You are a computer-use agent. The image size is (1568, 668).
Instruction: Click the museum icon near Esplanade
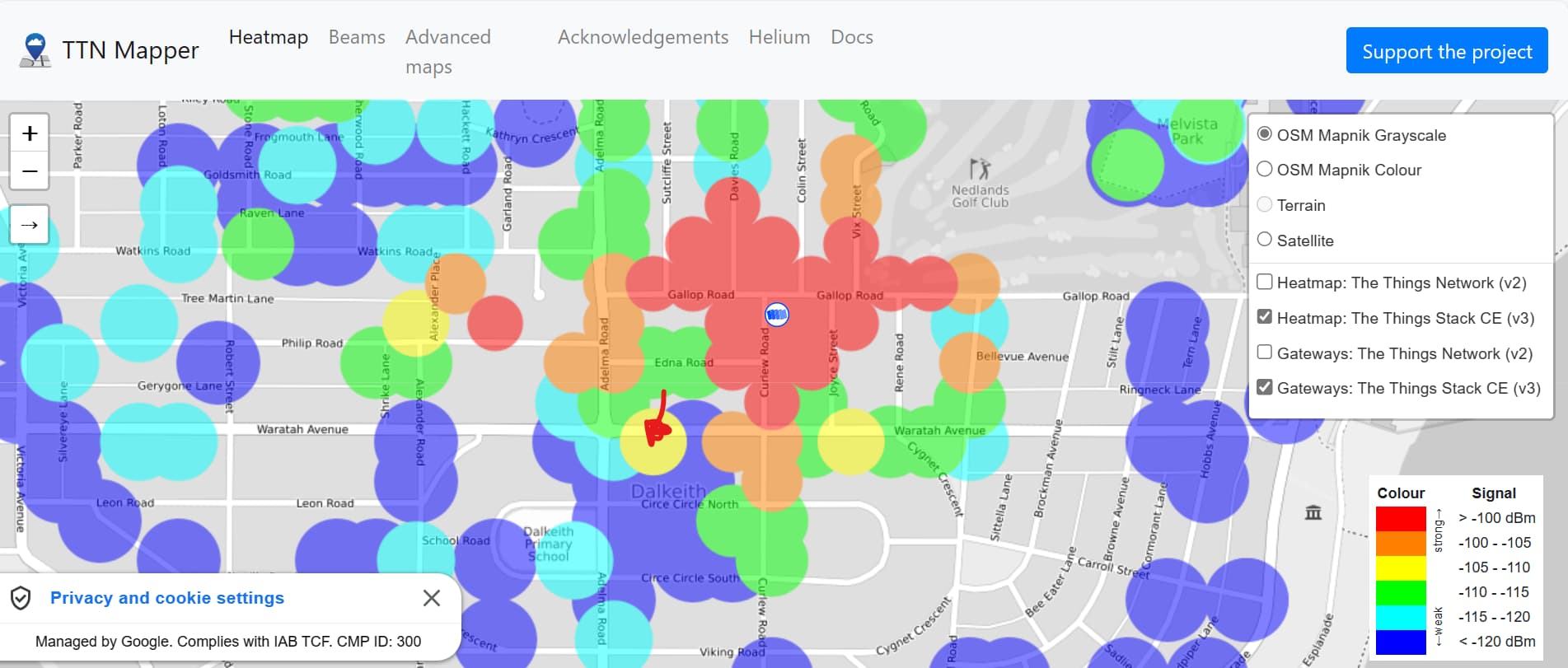[x=1313, y=513]
